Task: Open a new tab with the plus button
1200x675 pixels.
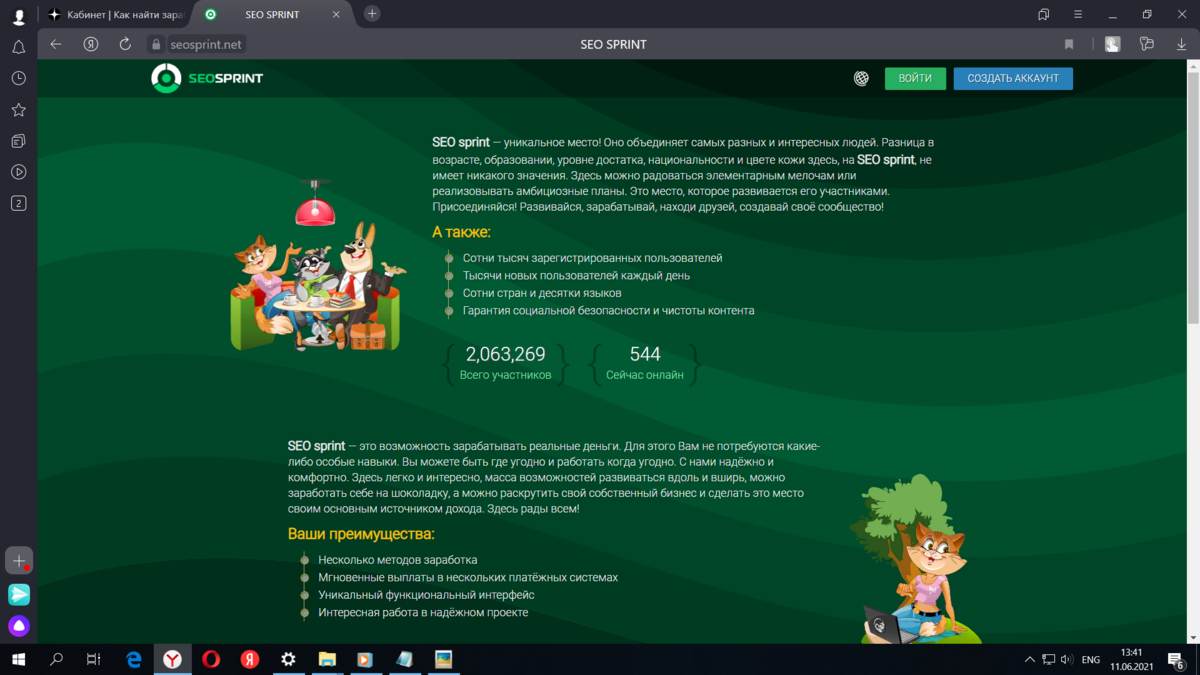Action: (x=372, y=13)
